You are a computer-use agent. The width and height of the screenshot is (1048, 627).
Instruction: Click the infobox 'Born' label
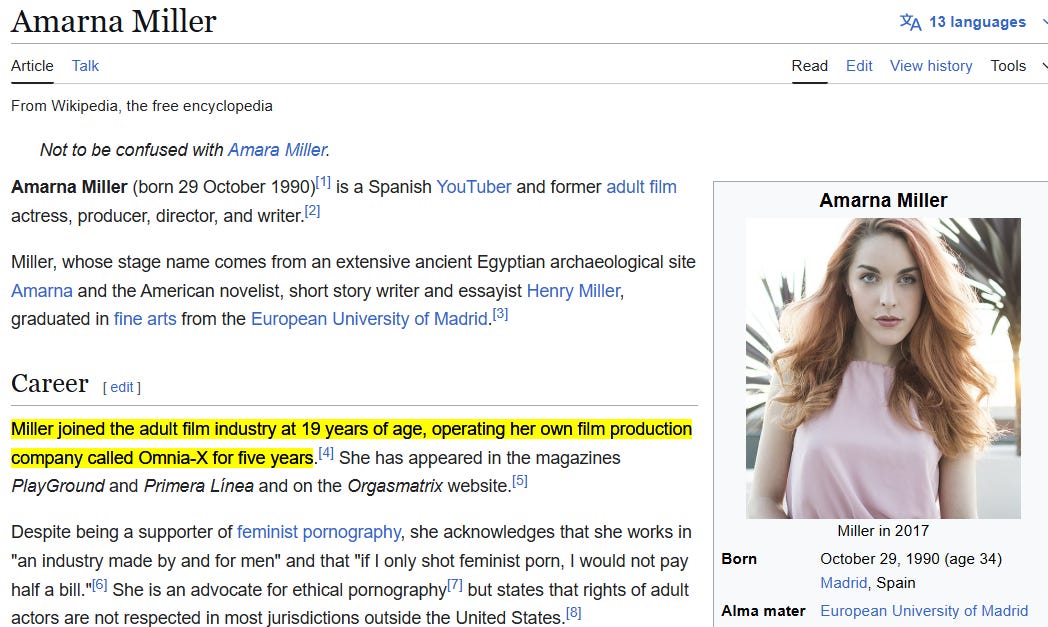739,559
